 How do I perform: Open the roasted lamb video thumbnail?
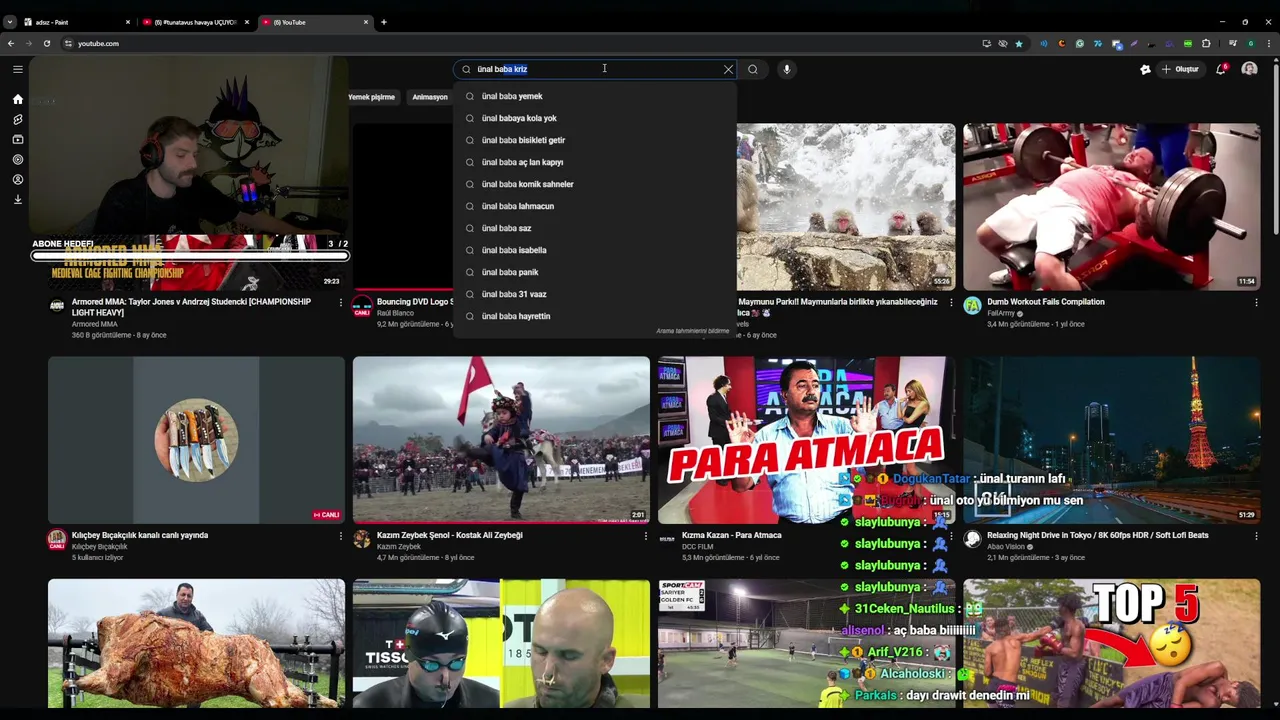click(196, 644)
